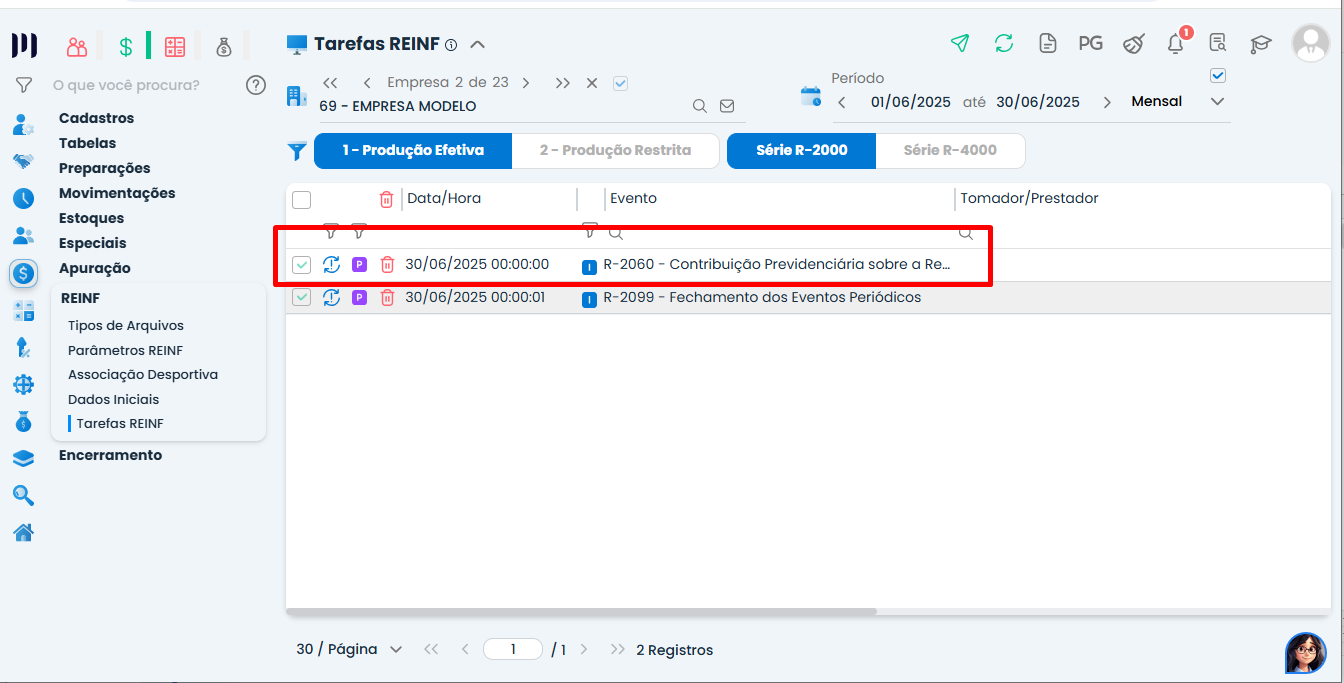Collapse the Tarefas REINF header chevron
Viewport: 1344px width, 683px height.
(477, 44)
